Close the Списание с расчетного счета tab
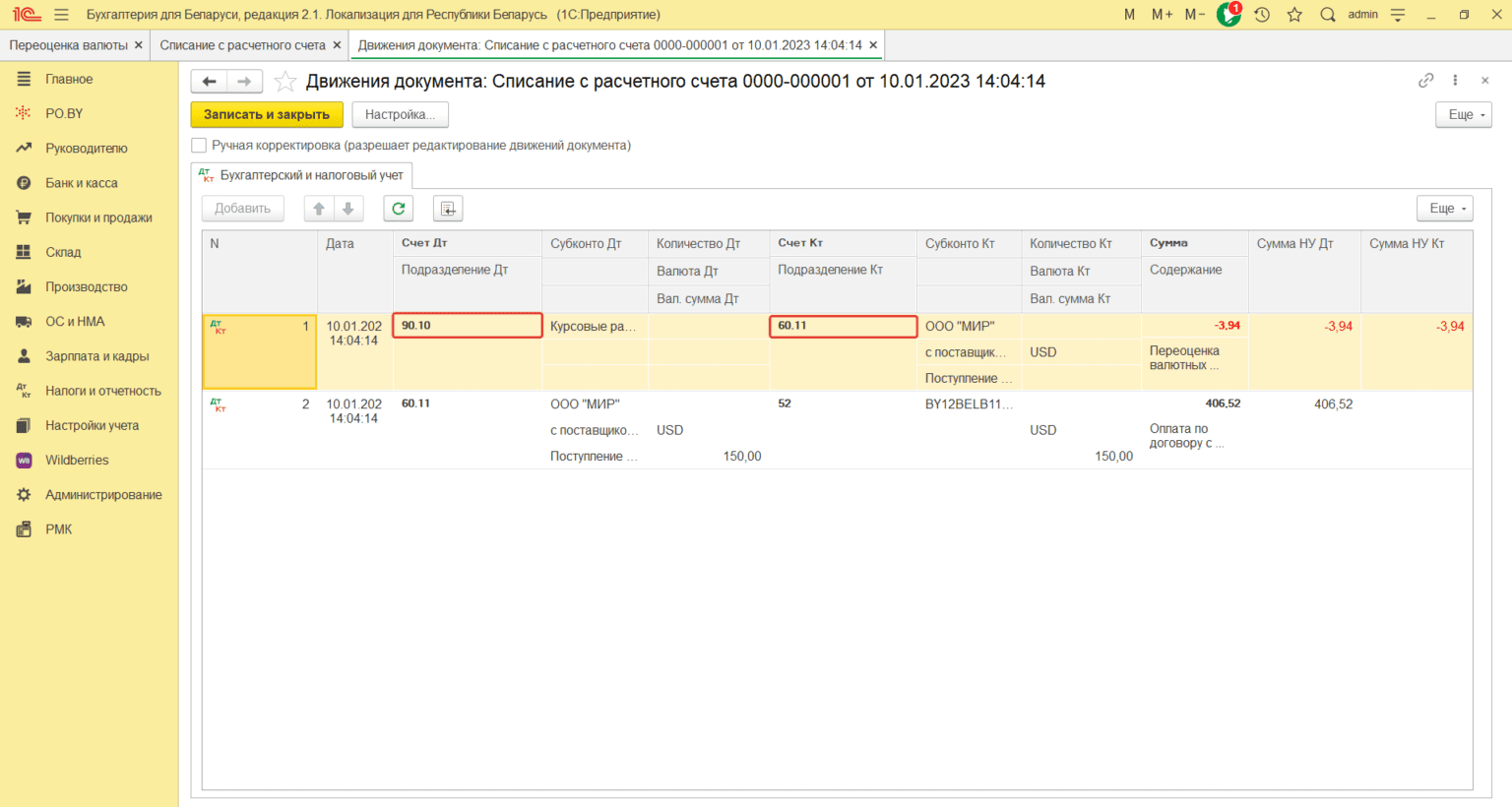1512x807 pixels. coord(337,45)
